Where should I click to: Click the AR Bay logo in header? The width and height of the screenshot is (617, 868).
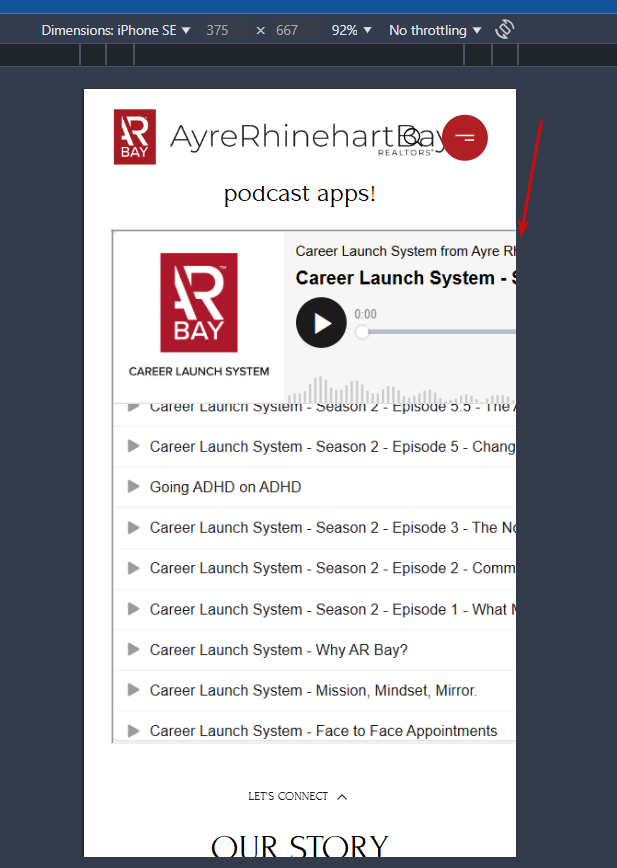[x=134, y=137]
